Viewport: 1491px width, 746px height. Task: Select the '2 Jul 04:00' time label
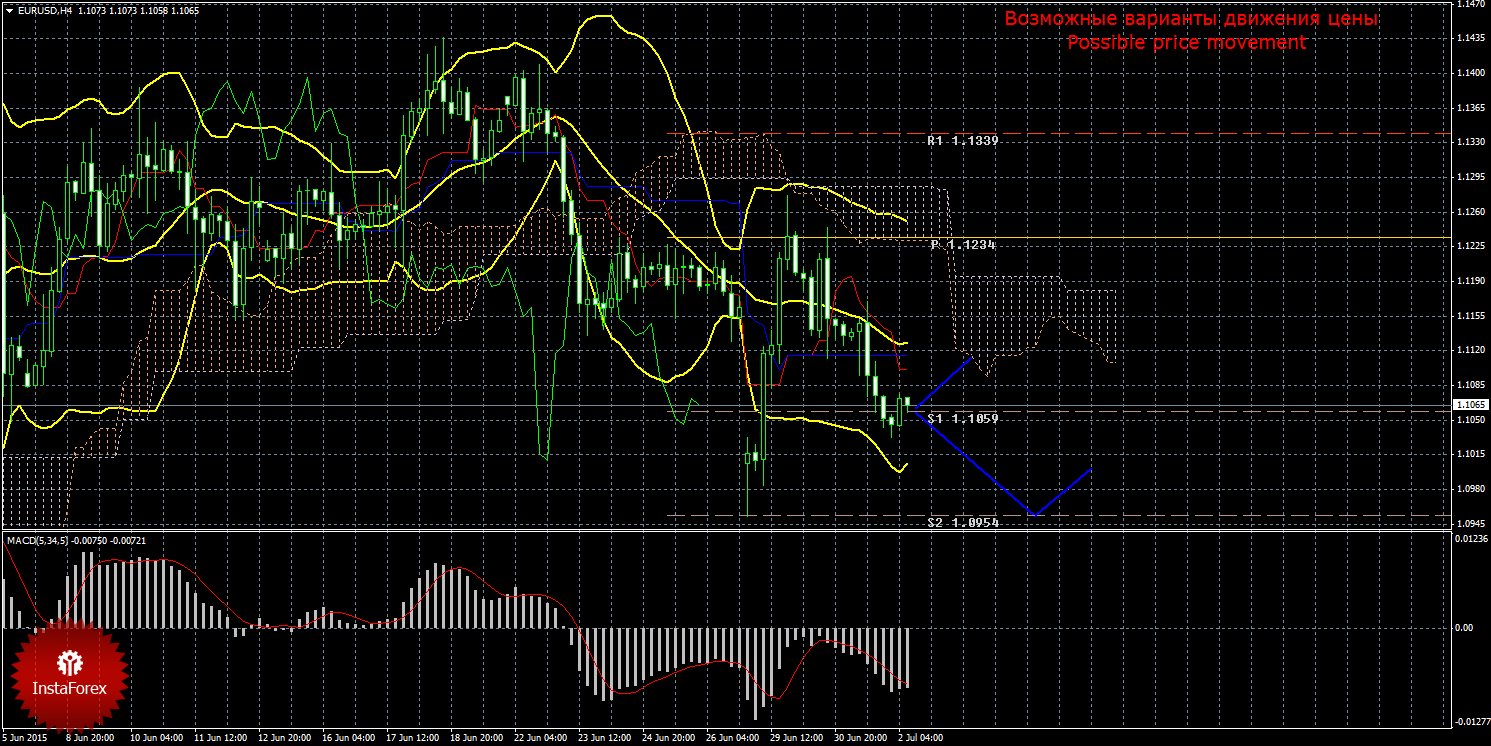click(x=920, y=738)
